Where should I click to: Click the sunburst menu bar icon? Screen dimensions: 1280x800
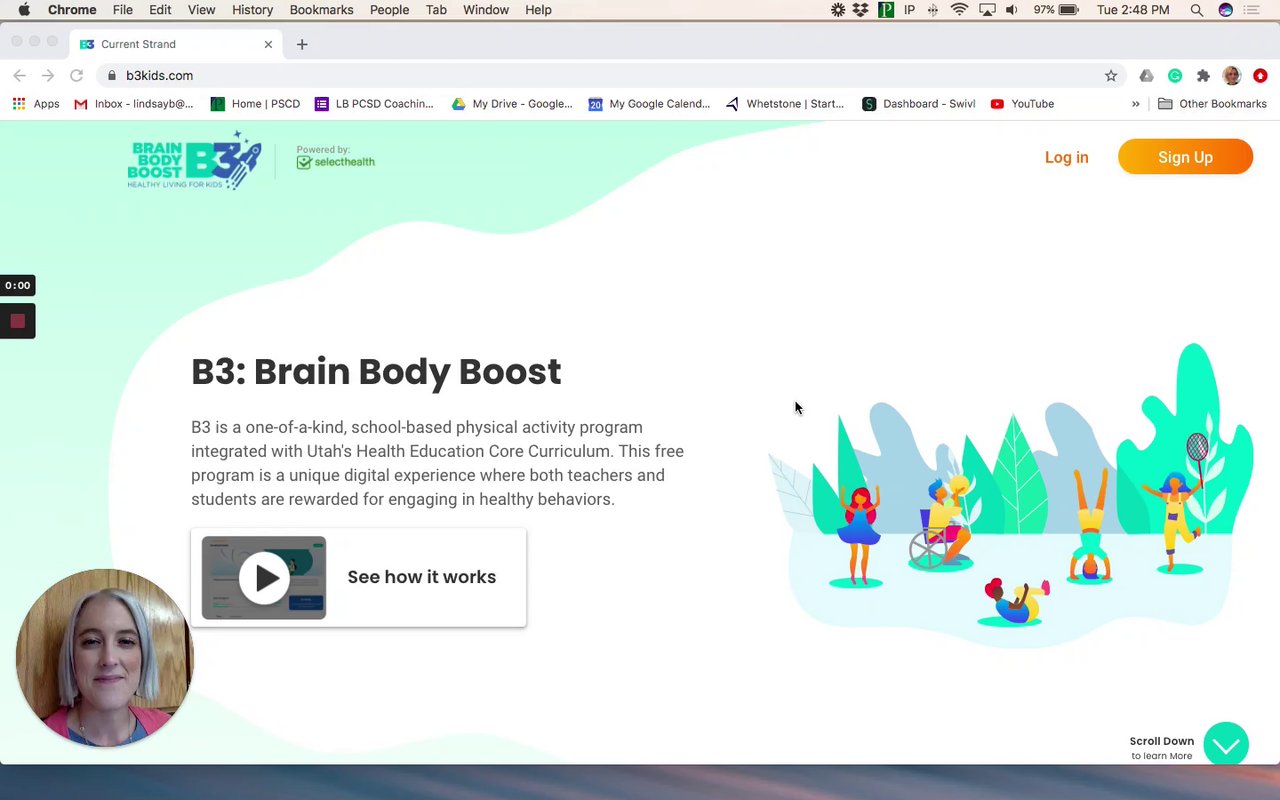pyautogui.click(x=838, y=10)
